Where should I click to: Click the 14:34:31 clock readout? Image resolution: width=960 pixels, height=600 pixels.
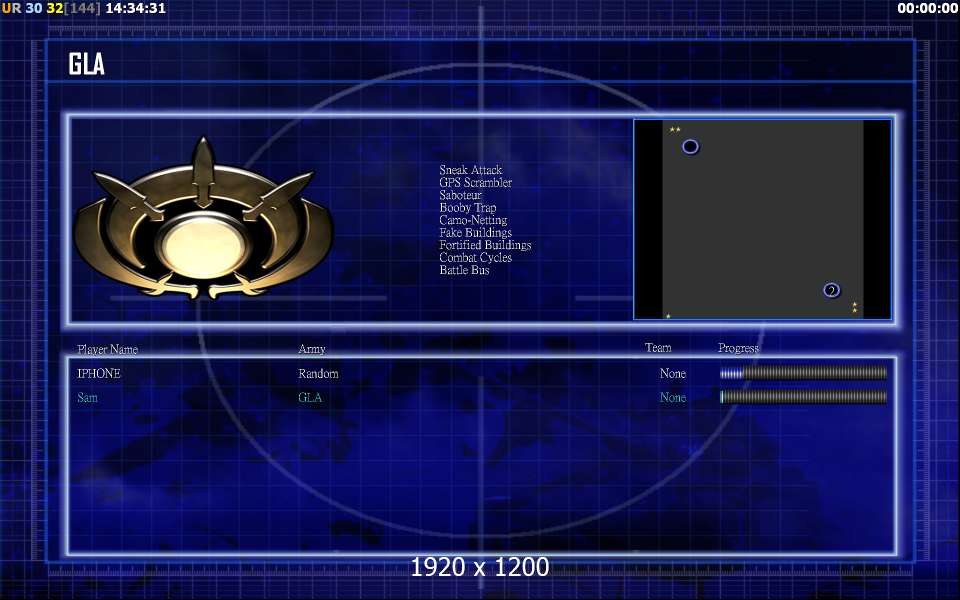(x=135, y=8)
